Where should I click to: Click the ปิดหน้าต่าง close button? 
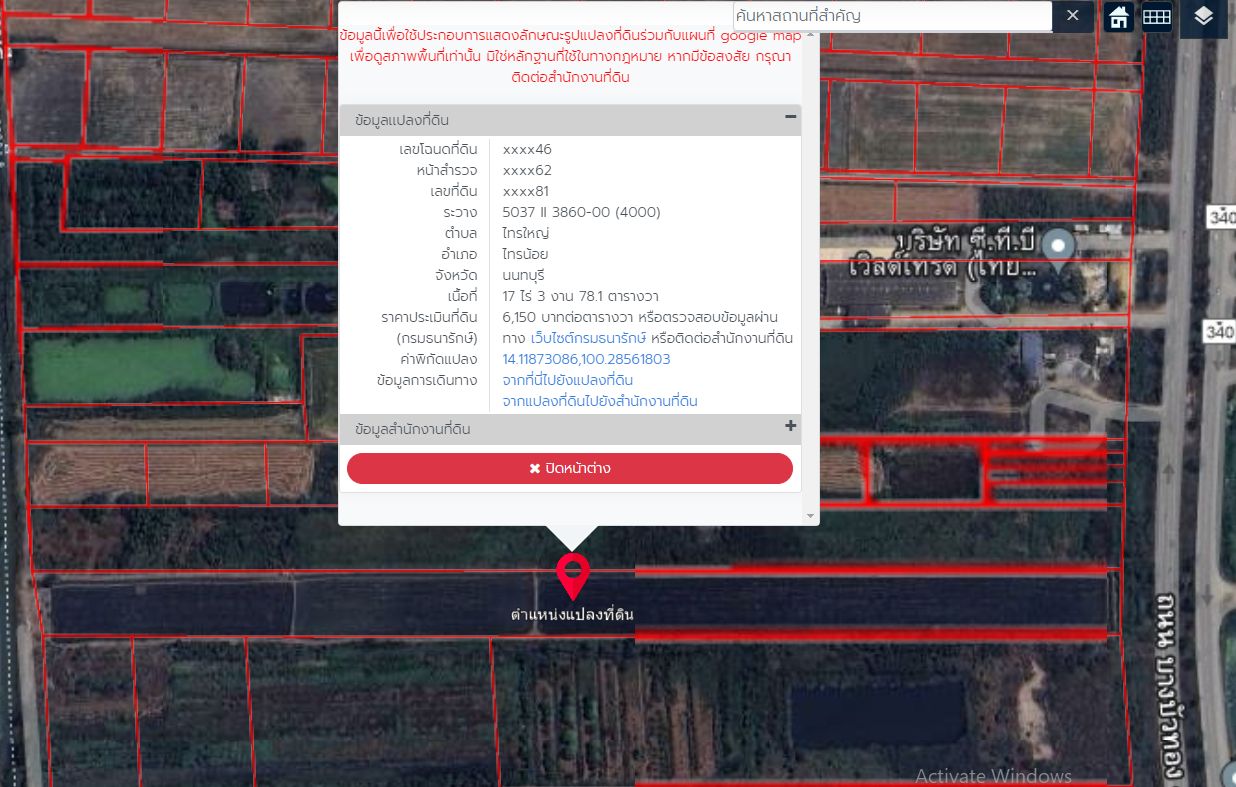(x=570, y=468)
